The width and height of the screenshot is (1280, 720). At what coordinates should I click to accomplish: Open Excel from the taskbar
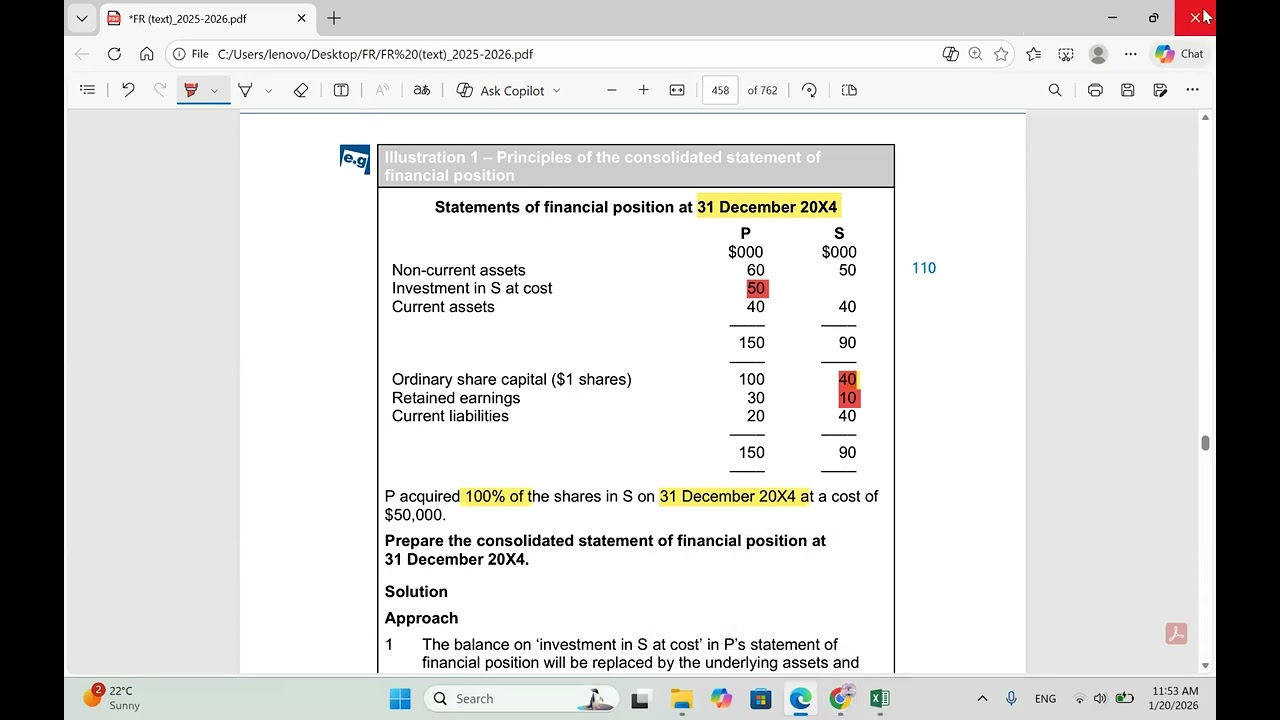pos(880,698)
